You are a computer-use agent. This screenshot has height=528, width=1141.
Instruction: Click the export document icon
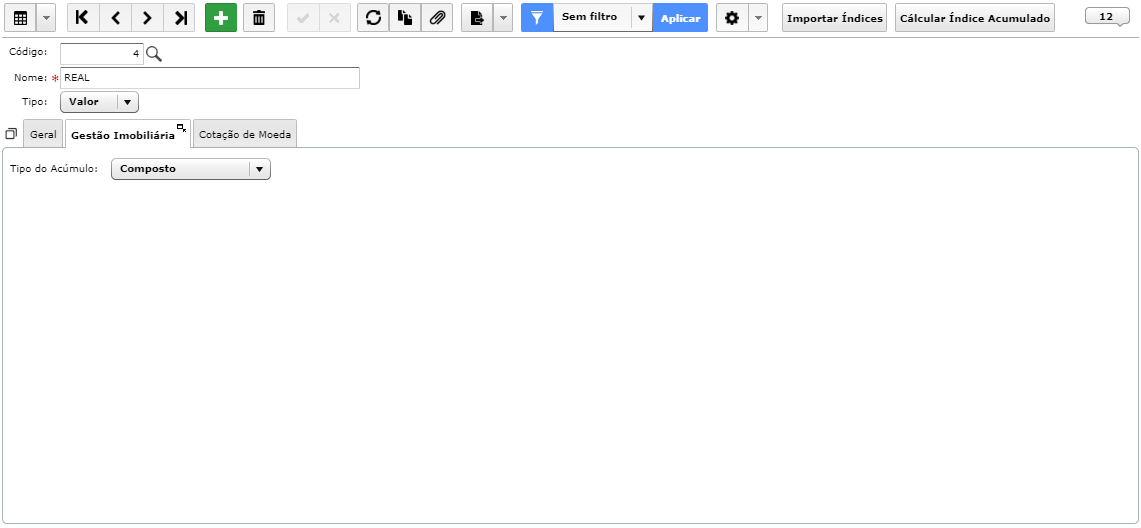477,18
